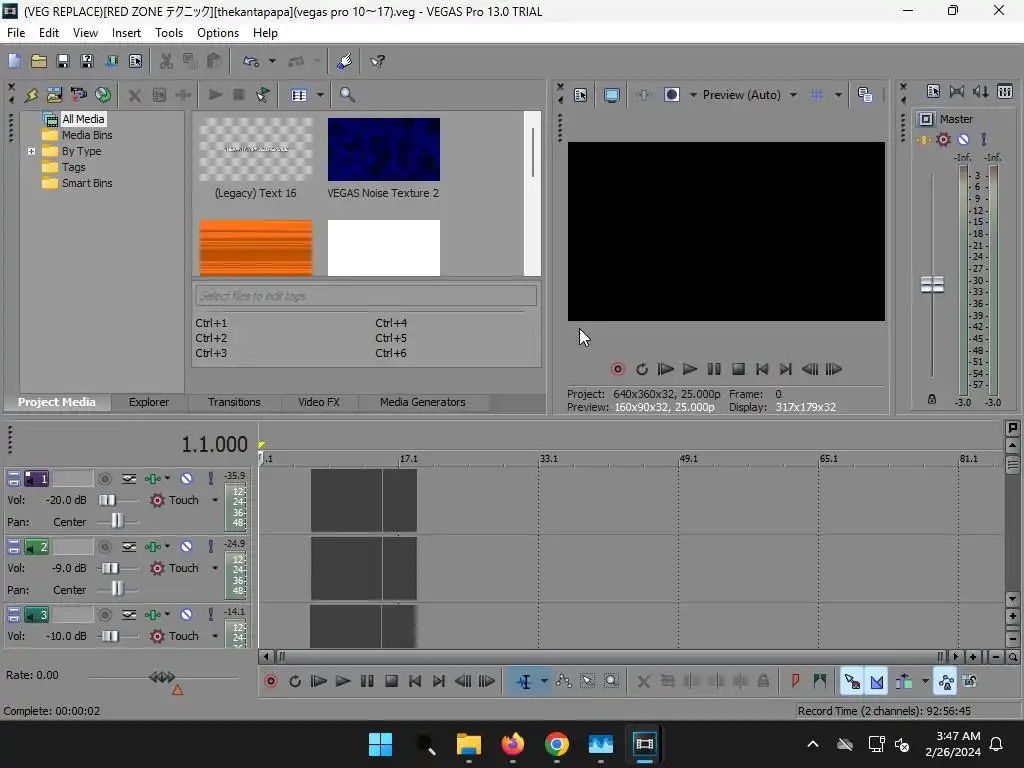Viewport: 1024px width, 768px height.
Task: Open the Preview (Auto) quality dropdown
Action: tap(793, 95)
